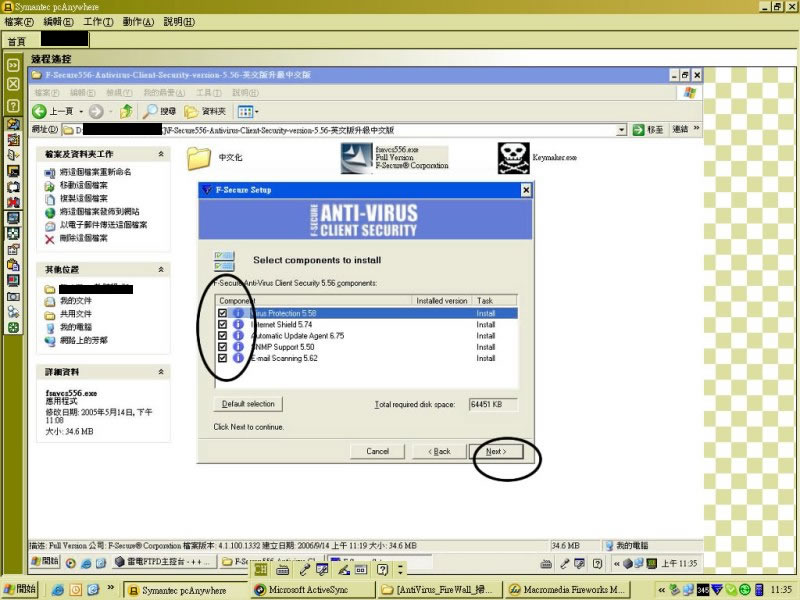The width and height of the screenshot is (800, 600).
Task: Uncheck the Virus Protection 5.58 component
Action: 222,313
